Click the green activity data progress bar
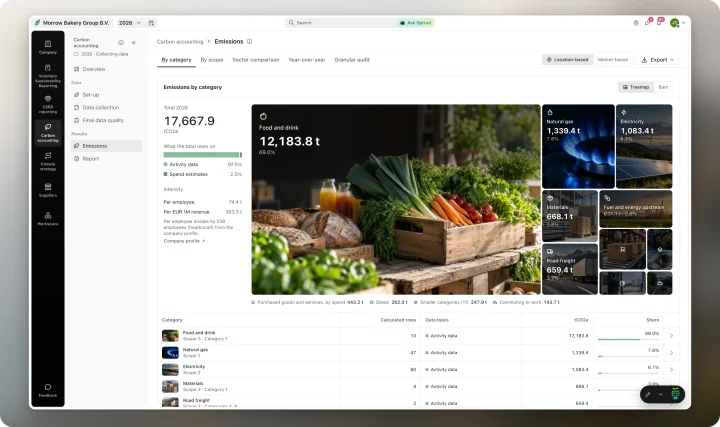 pyautogui.click(x=202, y=155)
